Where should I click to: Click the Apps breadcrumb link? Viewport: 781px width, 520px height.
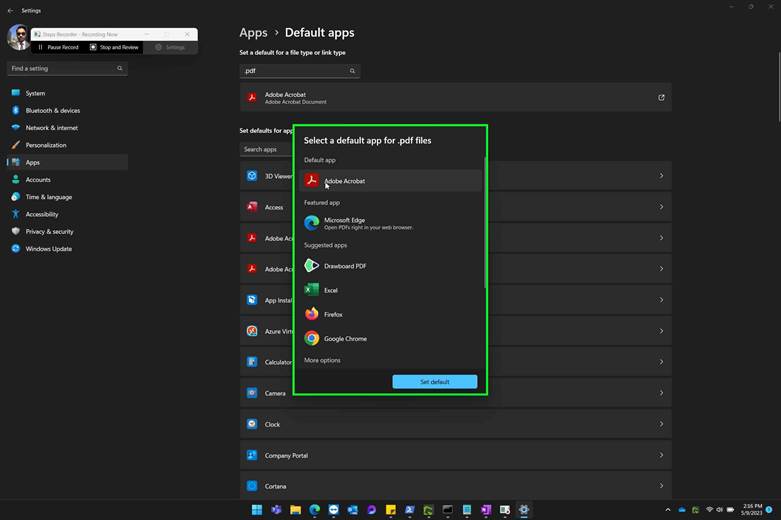[253, 33]
